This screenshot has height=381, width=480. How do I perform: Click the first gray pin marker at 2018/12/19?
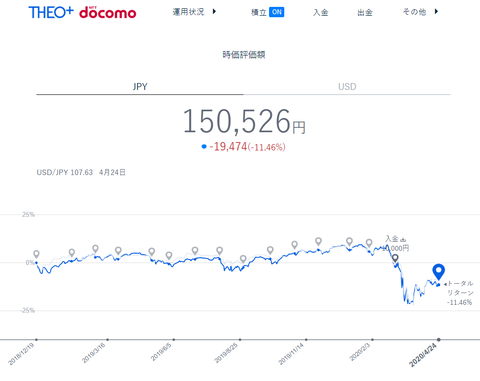pos(36,255)
